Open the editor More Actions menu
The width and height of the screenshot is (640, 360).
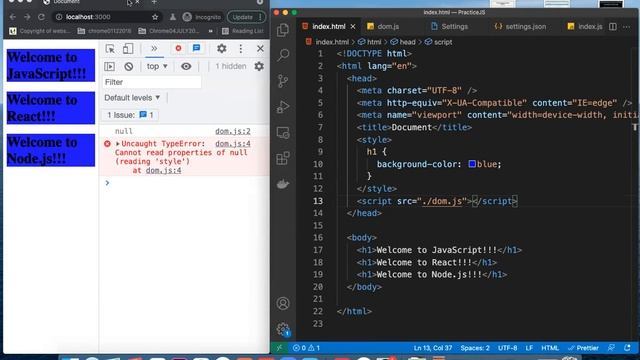[627, 27]
